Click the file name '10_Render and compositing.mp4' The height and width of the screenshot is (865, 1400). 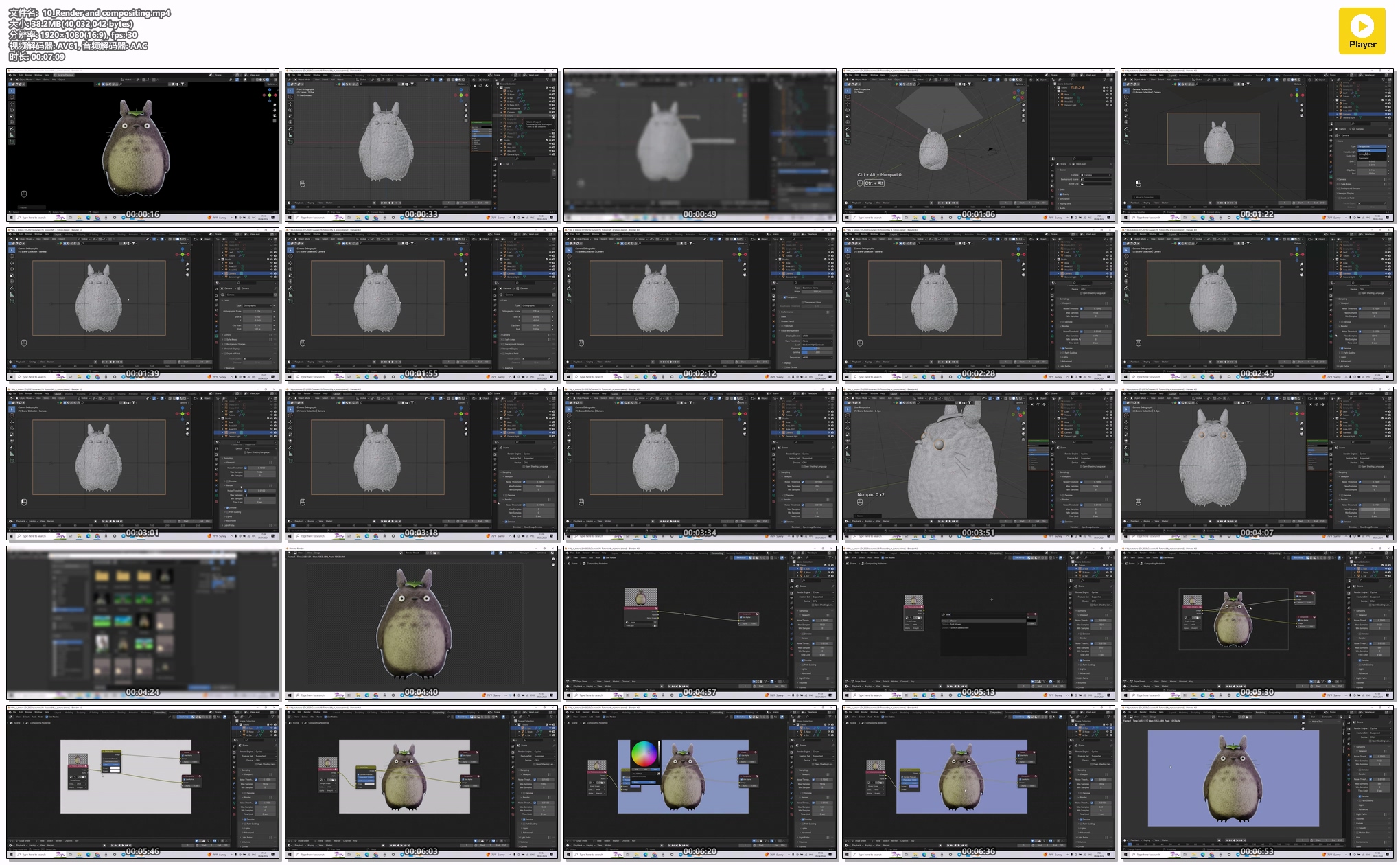(106, 13)
